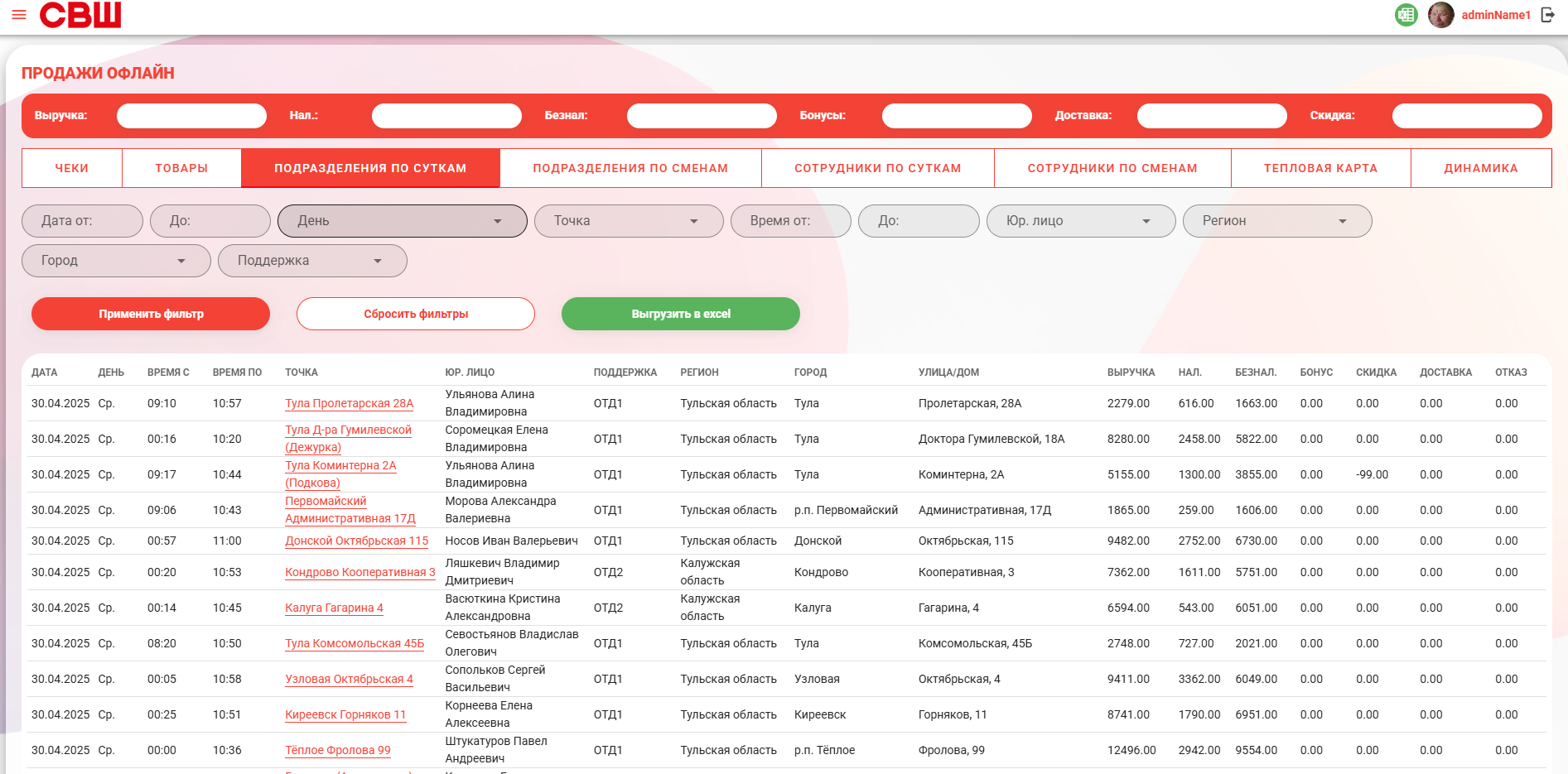Click the Время от field
Viewport: 1568px width, 774px height.
(791, 221)
